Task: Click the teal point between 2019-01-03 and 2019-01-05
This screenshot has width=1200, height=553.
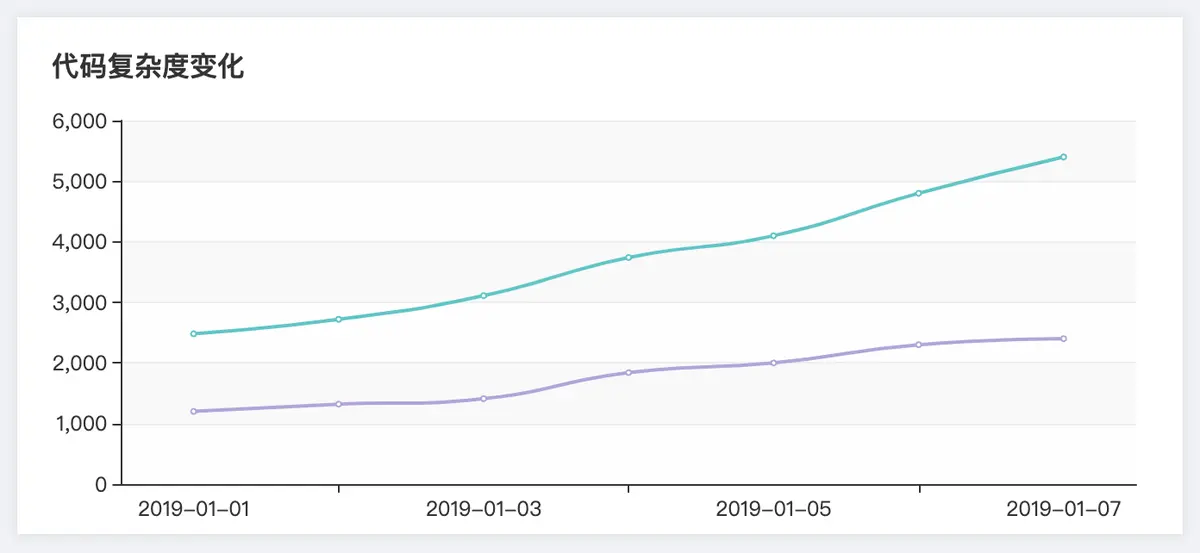Action: tap(628, 258)
